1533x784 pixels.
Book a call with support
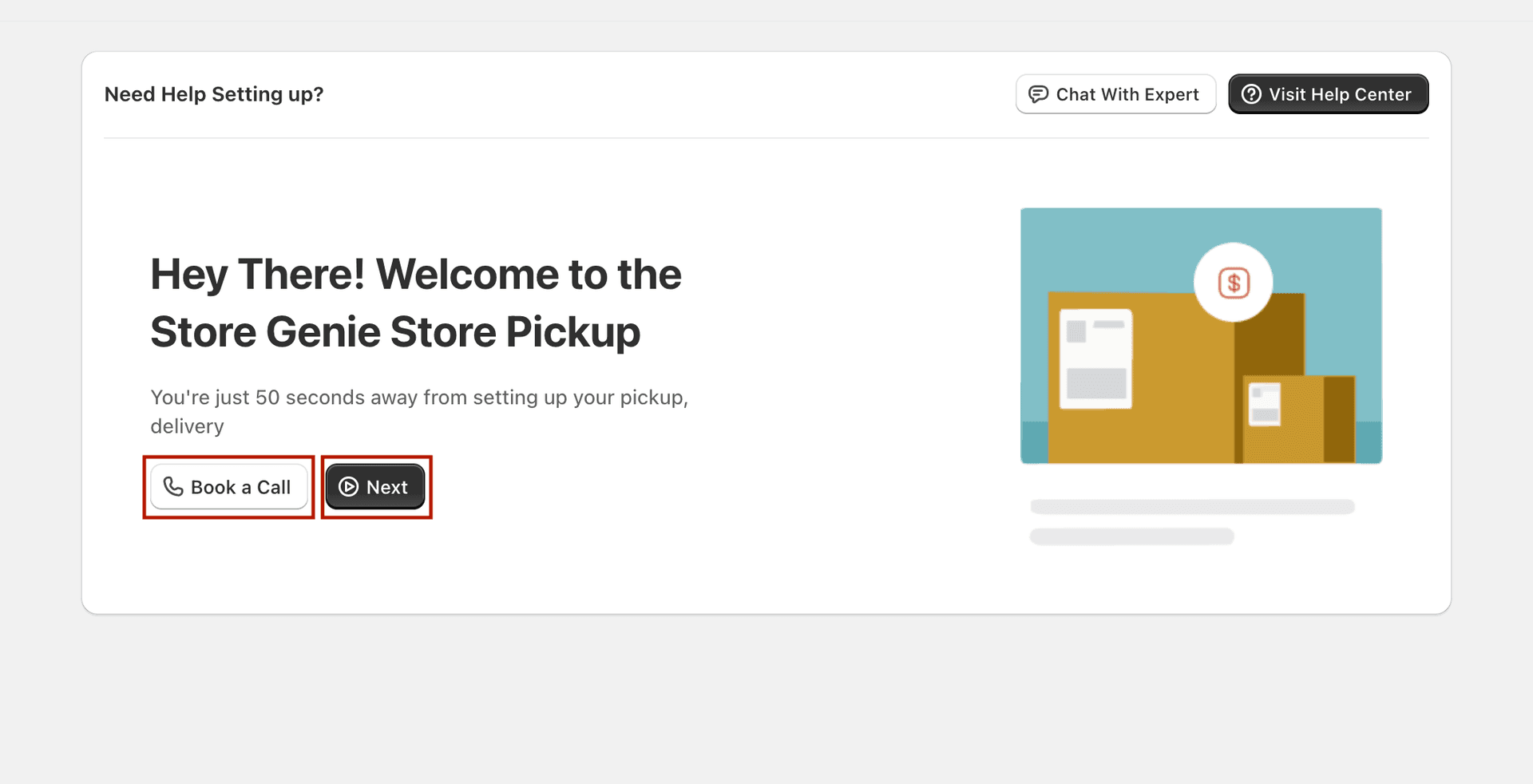(x=228, y=487)
